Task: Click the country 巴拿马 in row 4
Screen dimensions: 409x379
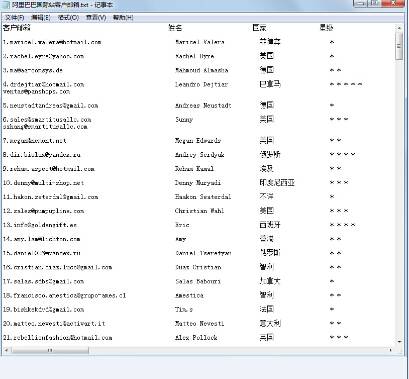Action: [270, 84]
